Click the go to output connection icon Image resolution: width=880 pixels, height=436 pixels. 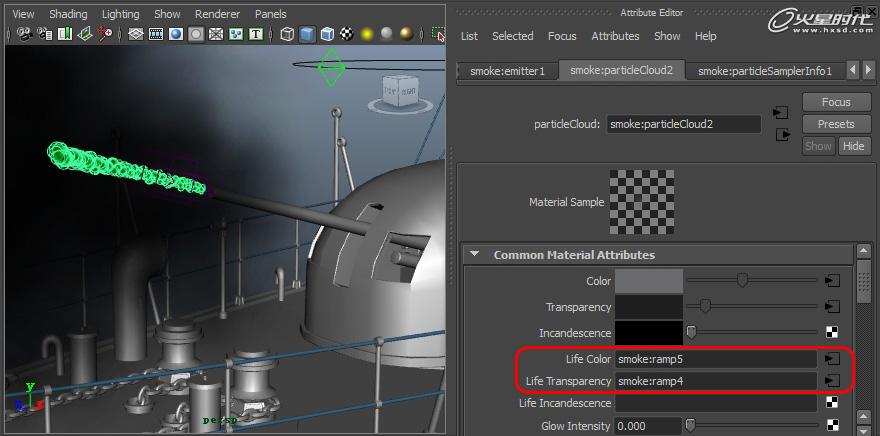[x=783, y=135]
